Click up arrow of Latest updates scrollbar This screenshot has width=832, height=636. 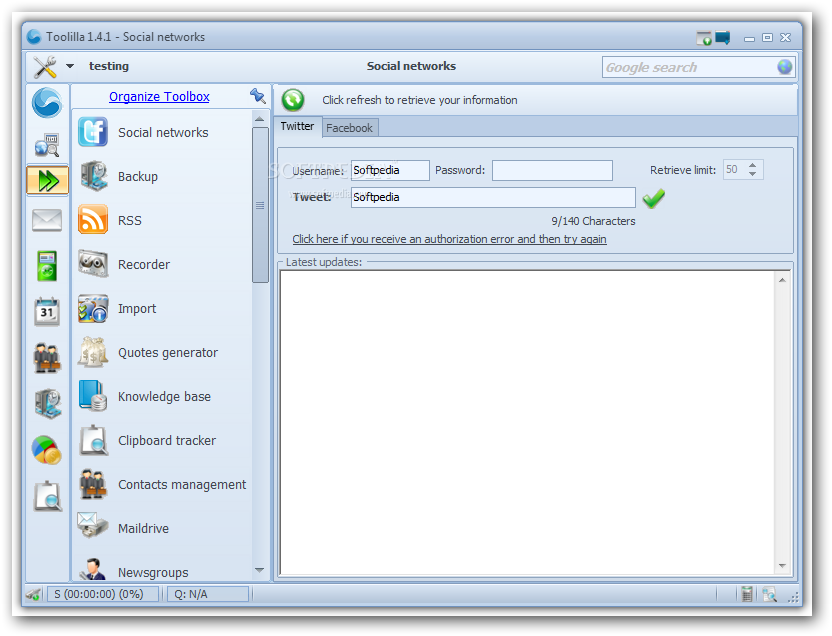[x=782, y=280]
